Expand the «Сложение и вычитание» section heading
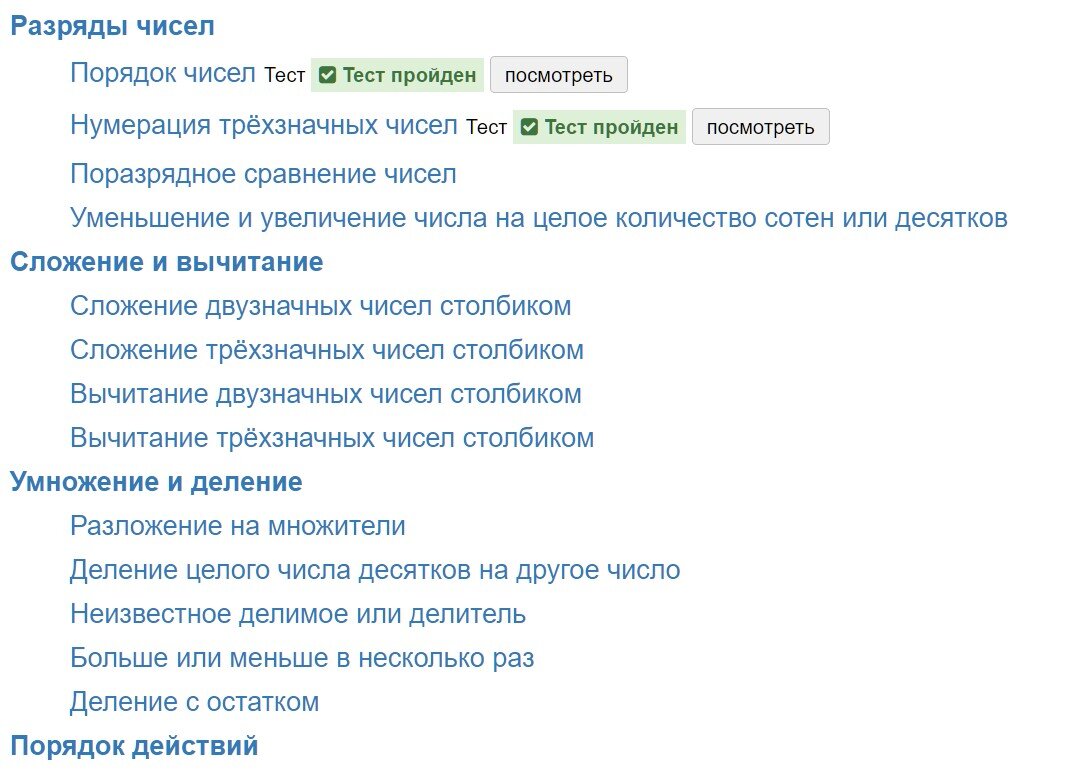Image resolution: width=1065 pixels, height=771 pixels. [166, 261]
